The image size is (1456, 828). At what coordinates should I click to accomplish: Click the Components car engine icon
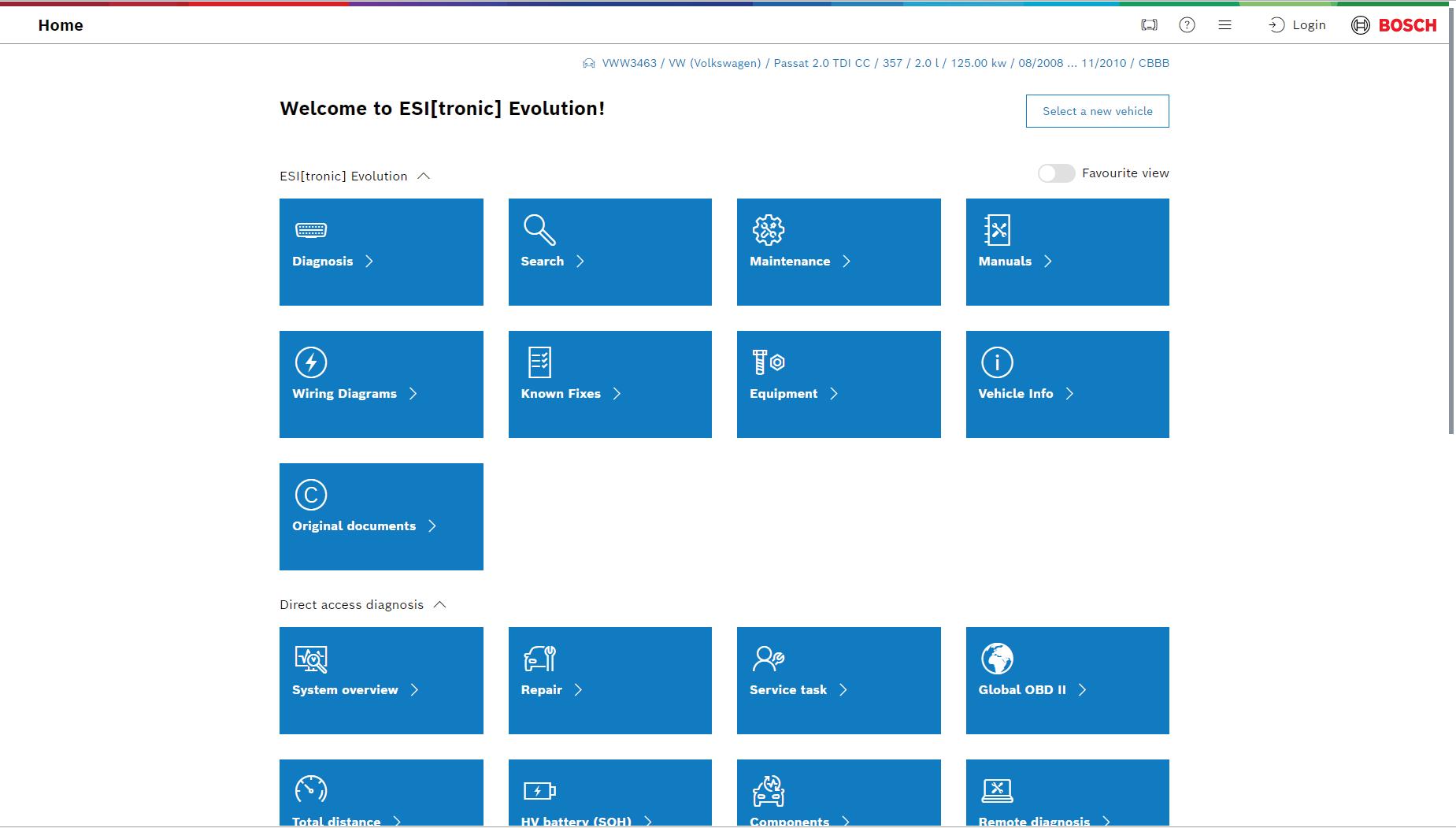point(769,790)
